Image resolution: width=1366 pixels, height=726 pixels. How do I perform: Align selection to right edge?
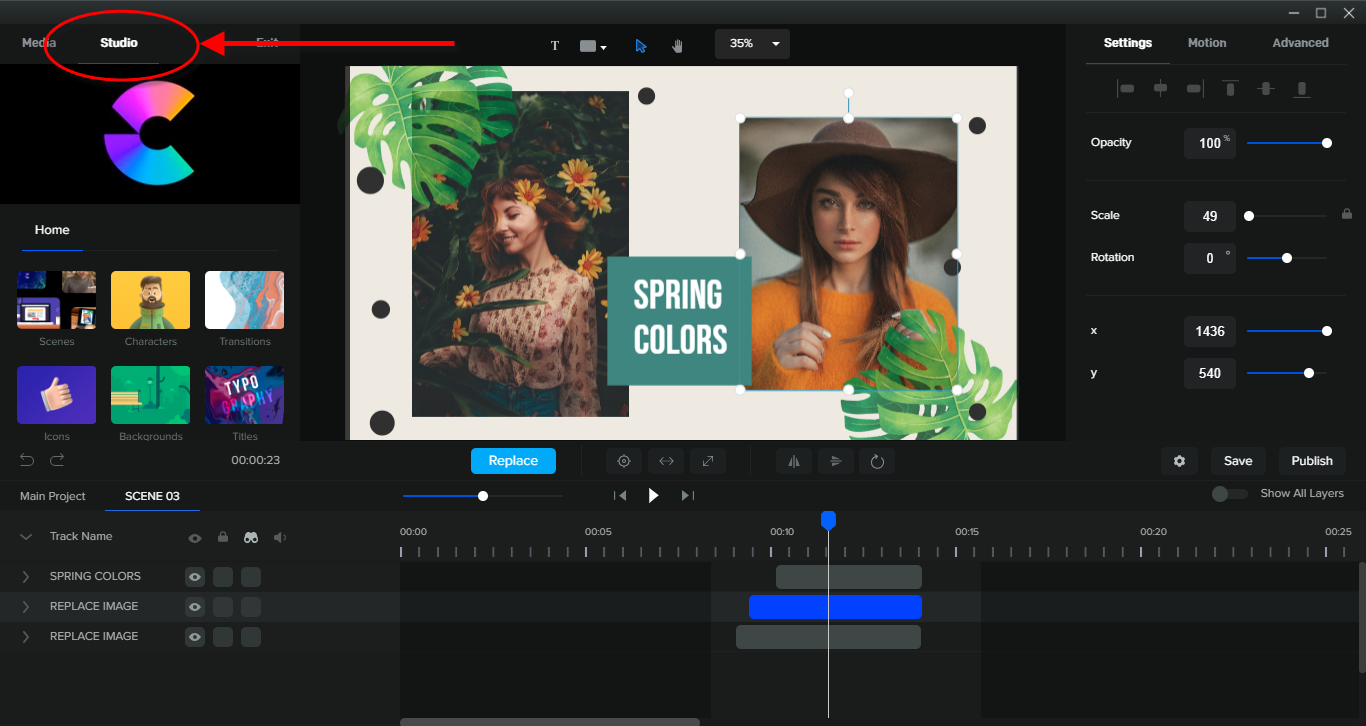click(1194, 89)
